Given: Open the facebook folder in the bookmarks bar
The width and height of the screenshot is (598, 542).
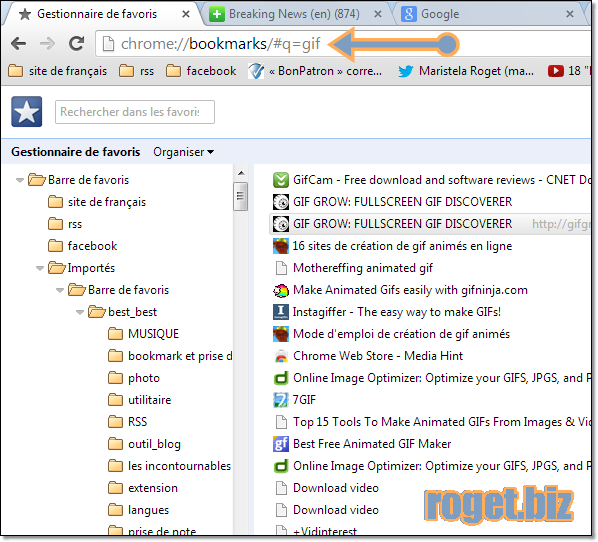Looking at the screenshot, I should click(201, 71).
